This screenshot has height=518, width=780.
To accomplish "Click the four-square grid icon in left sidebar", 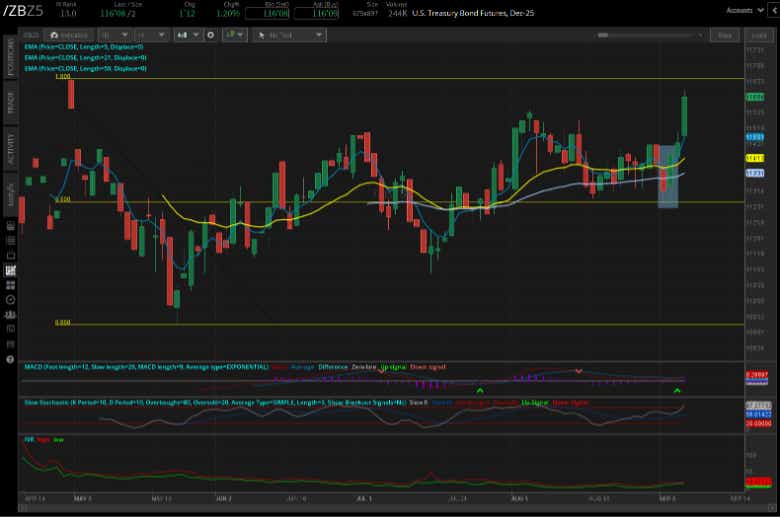I will coord(10,285).
